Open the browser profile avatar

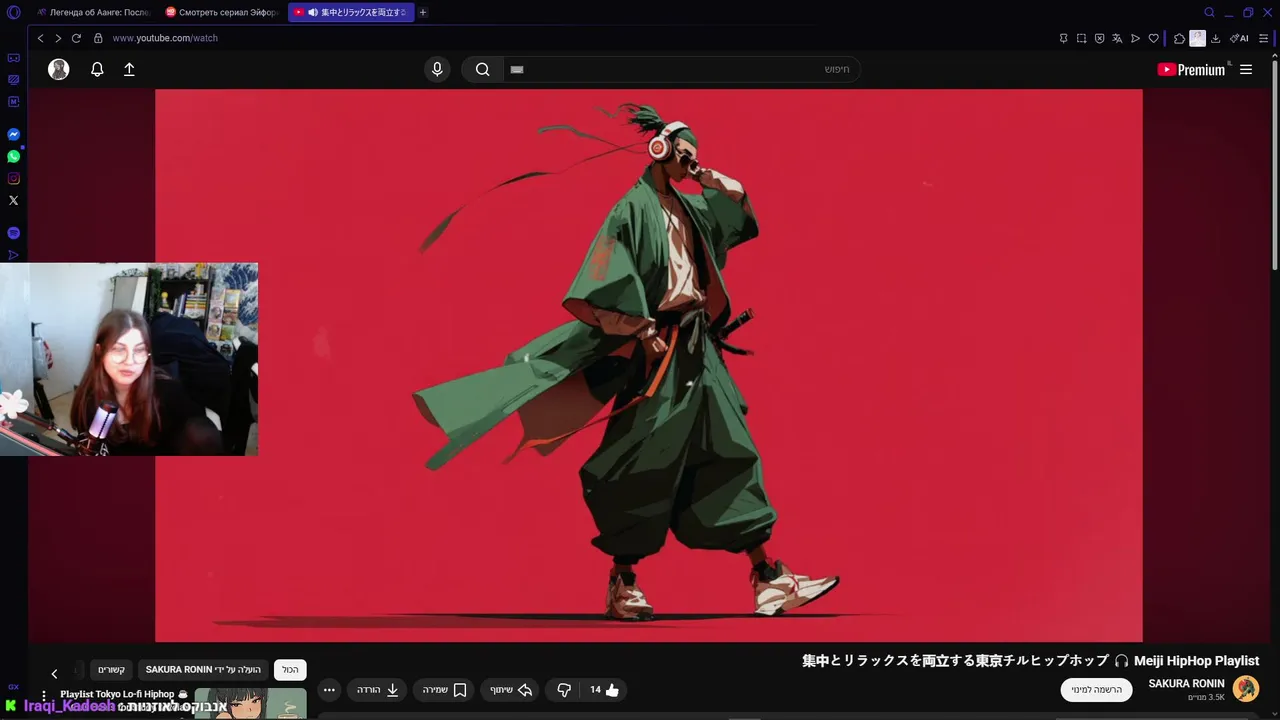pos(1197,38)
